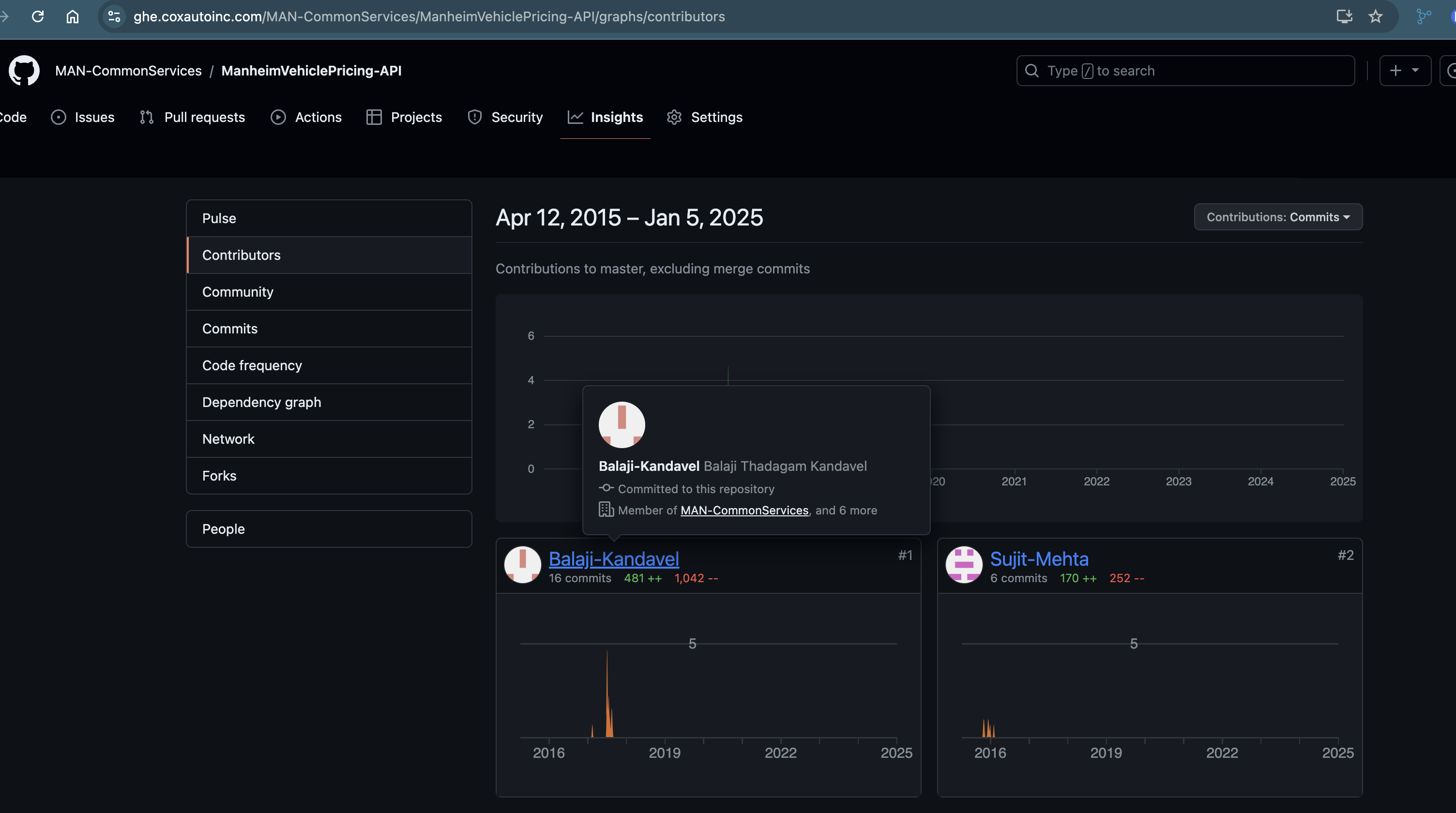1456x813 pixels.
Task: Click the avatar in the hover popup
Action: pos(622,425)
